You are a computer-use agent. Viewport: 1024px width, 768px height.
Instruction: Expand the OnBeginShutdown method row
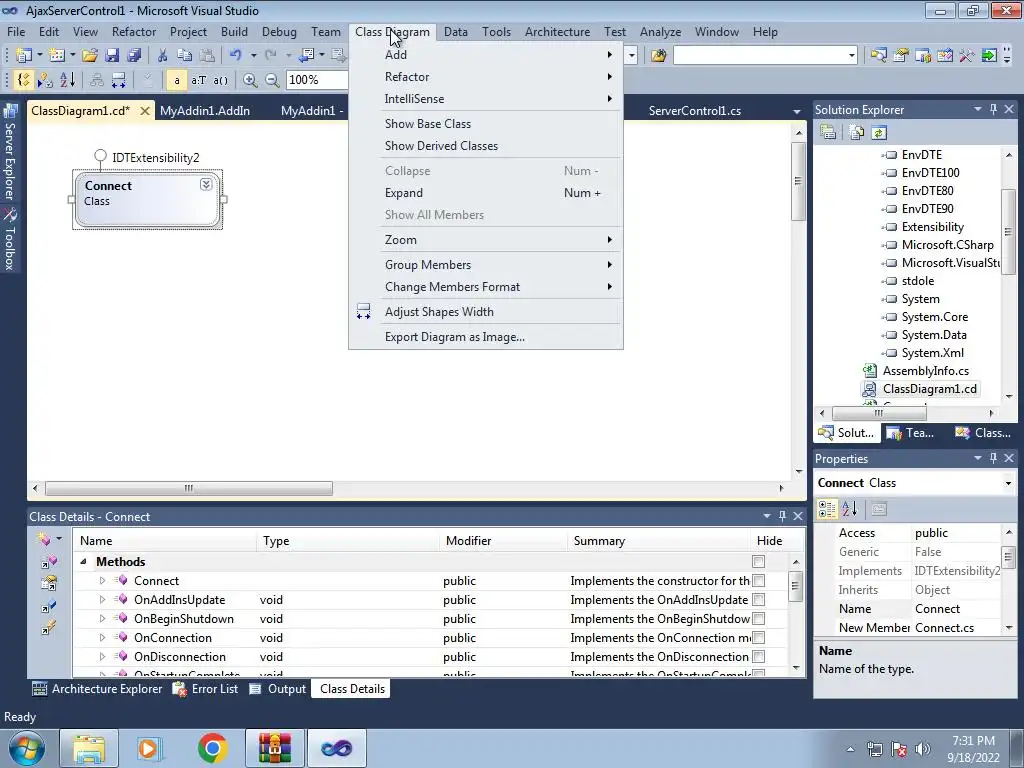coord(102,618)
